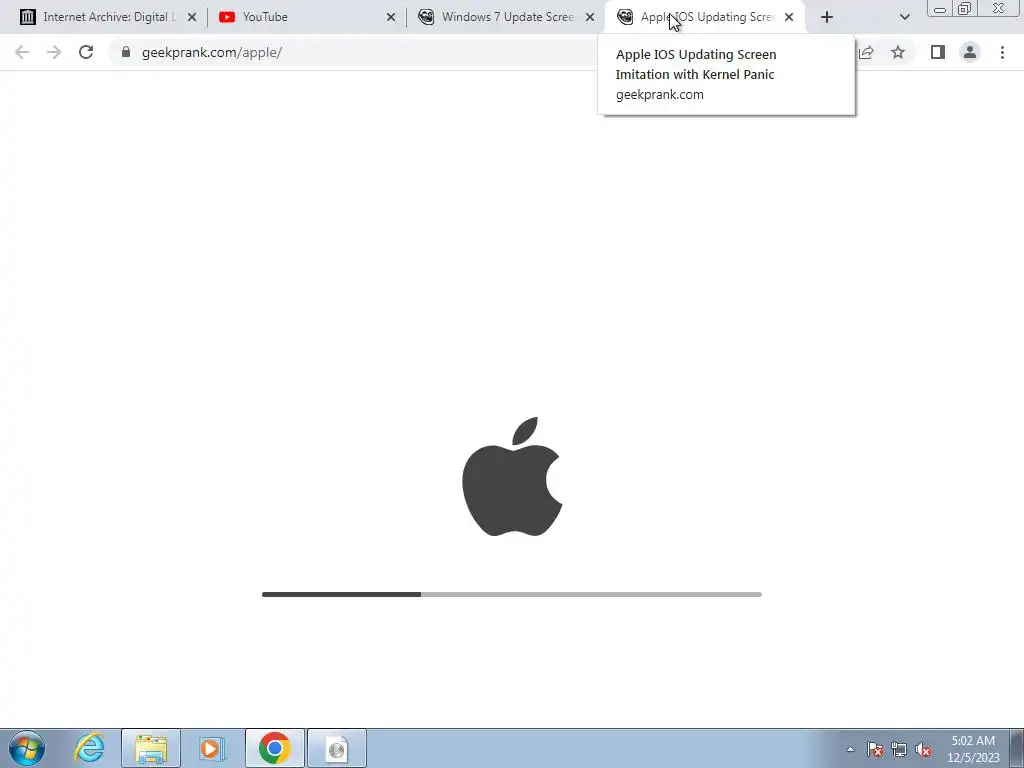This screenshot has width=1024, height=768.
Task: Click the muted volume tray icon
Action: [x=923, y=749]
